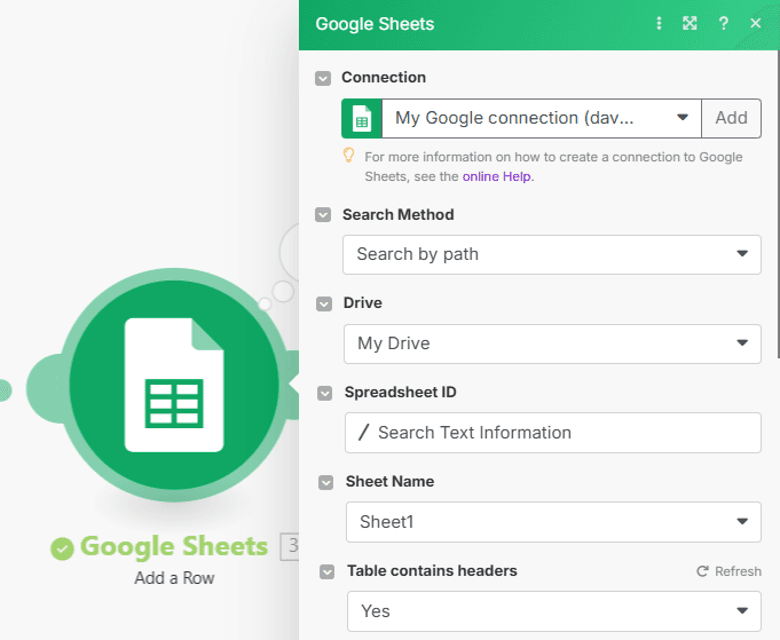Open the Search by path dropdown
This screenshot has height=640, width=780.
pyautogui.click(x=552, y=254)
